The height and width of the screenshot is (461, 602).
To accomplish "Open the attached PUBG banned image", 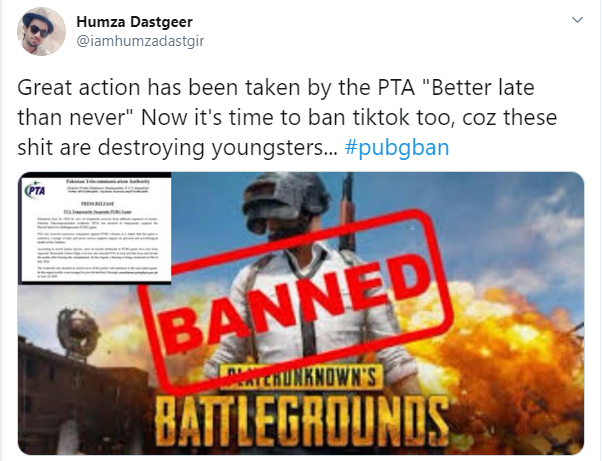I will point(301,313).
